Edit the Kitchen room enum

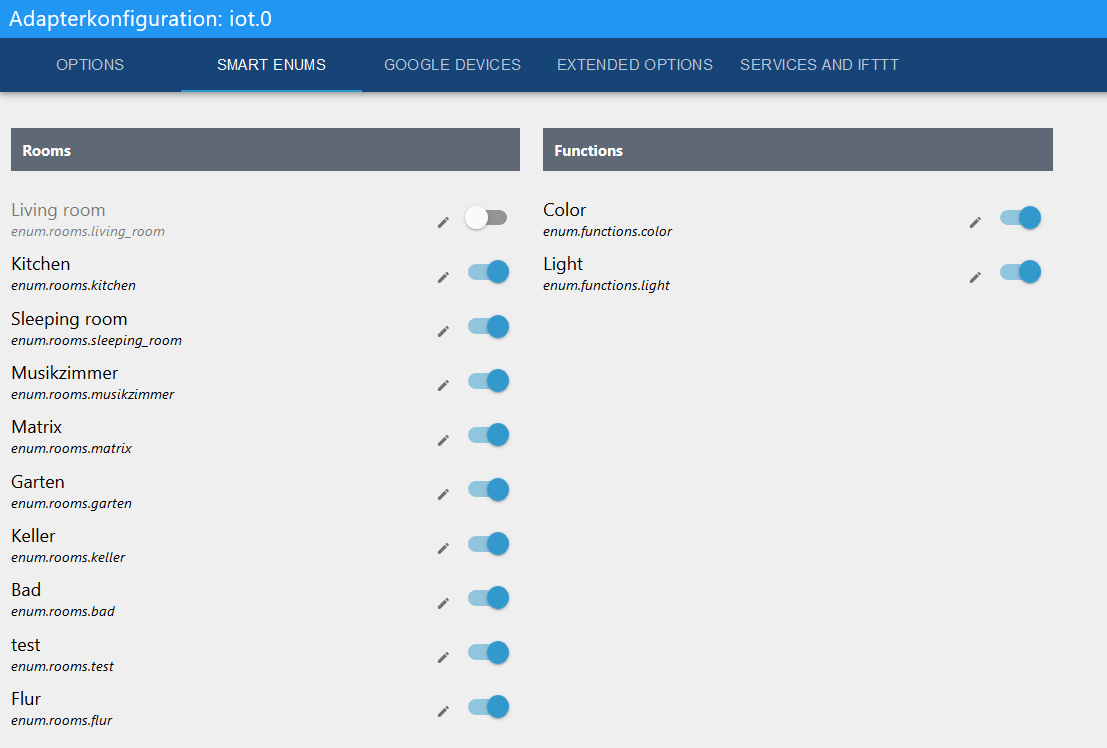pos(443,277)
